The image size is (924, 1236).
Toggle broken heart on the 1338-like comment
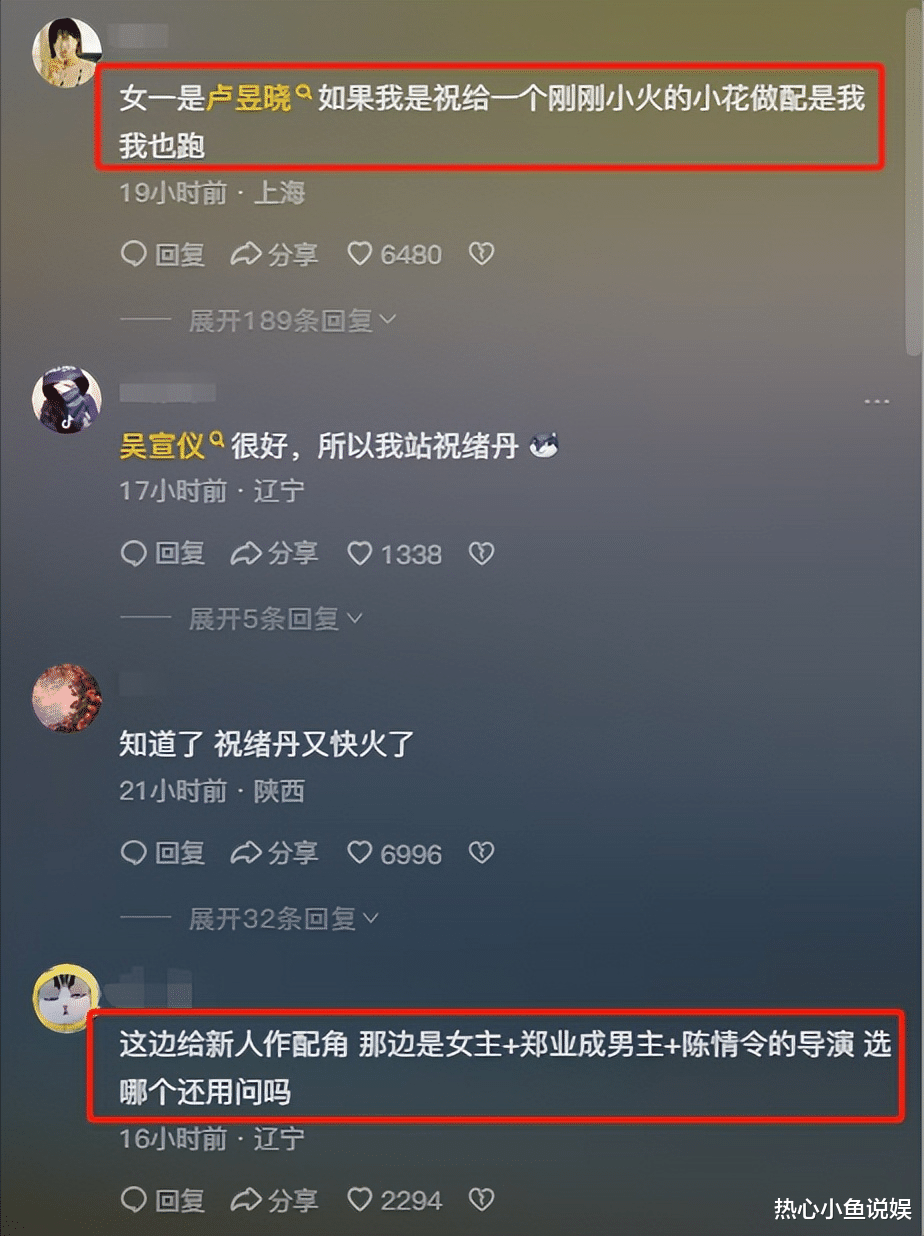pyautogui.click(x=482, y=553)
